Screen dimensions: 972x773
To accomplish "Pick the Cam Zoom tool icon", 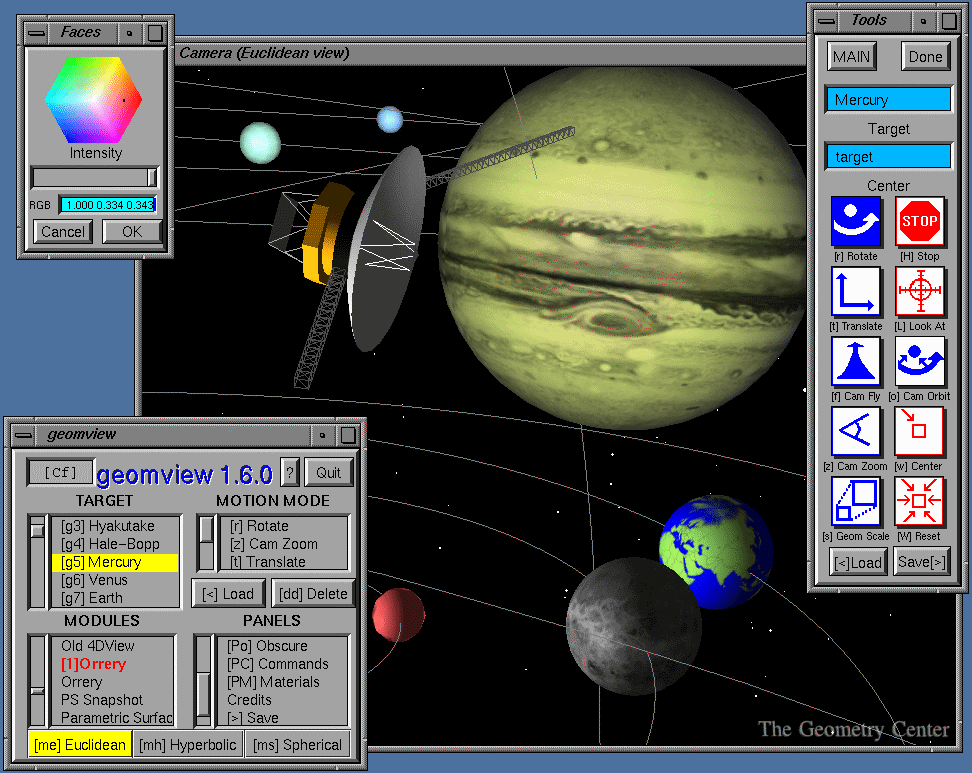I will 856,431.
